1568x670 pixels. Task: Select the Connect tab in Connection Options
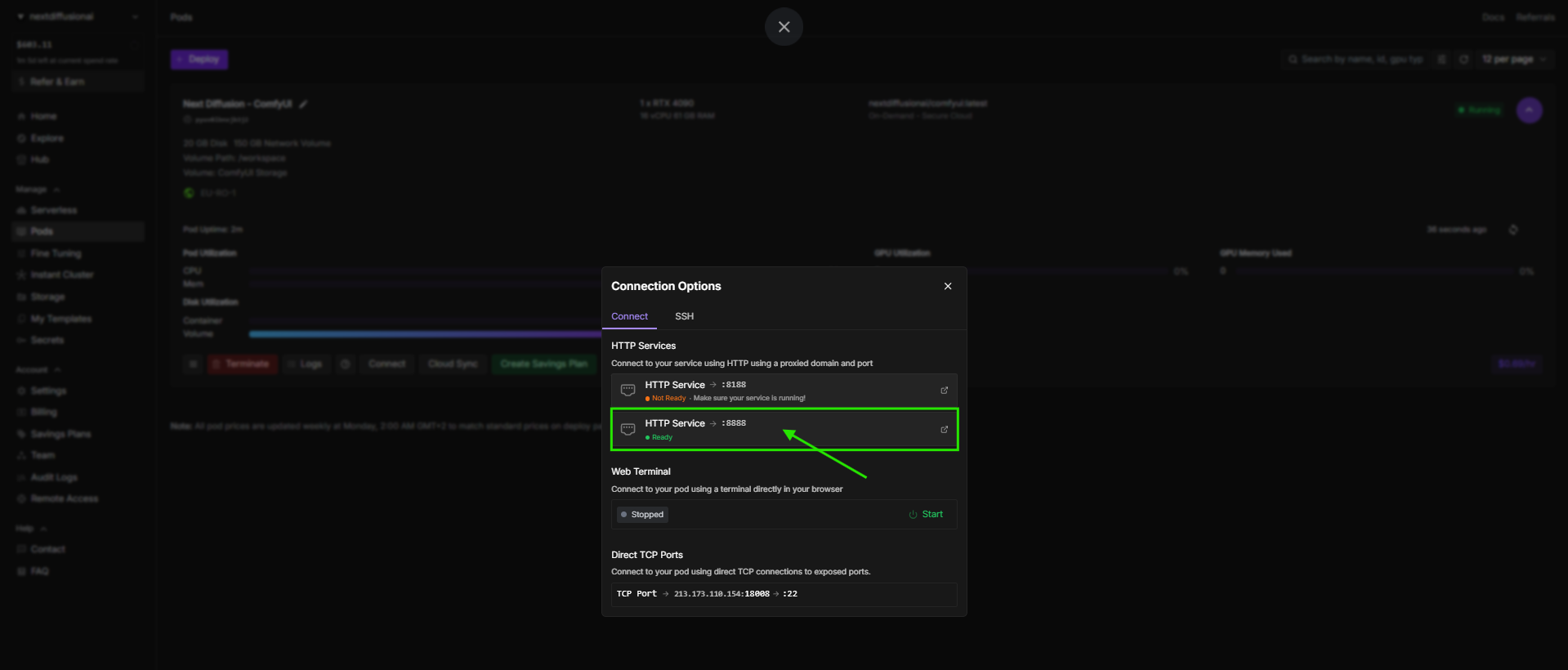(x=629, y=316)
